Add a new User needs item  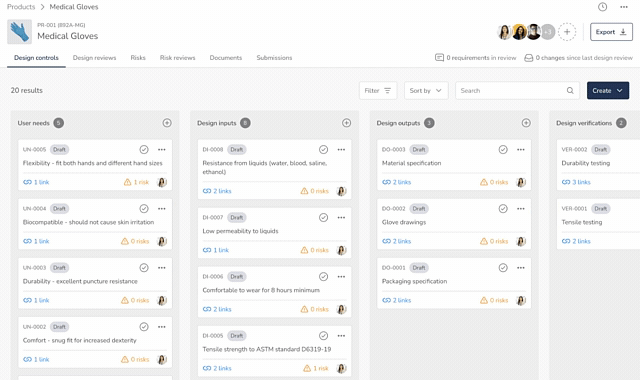(167, 123)
